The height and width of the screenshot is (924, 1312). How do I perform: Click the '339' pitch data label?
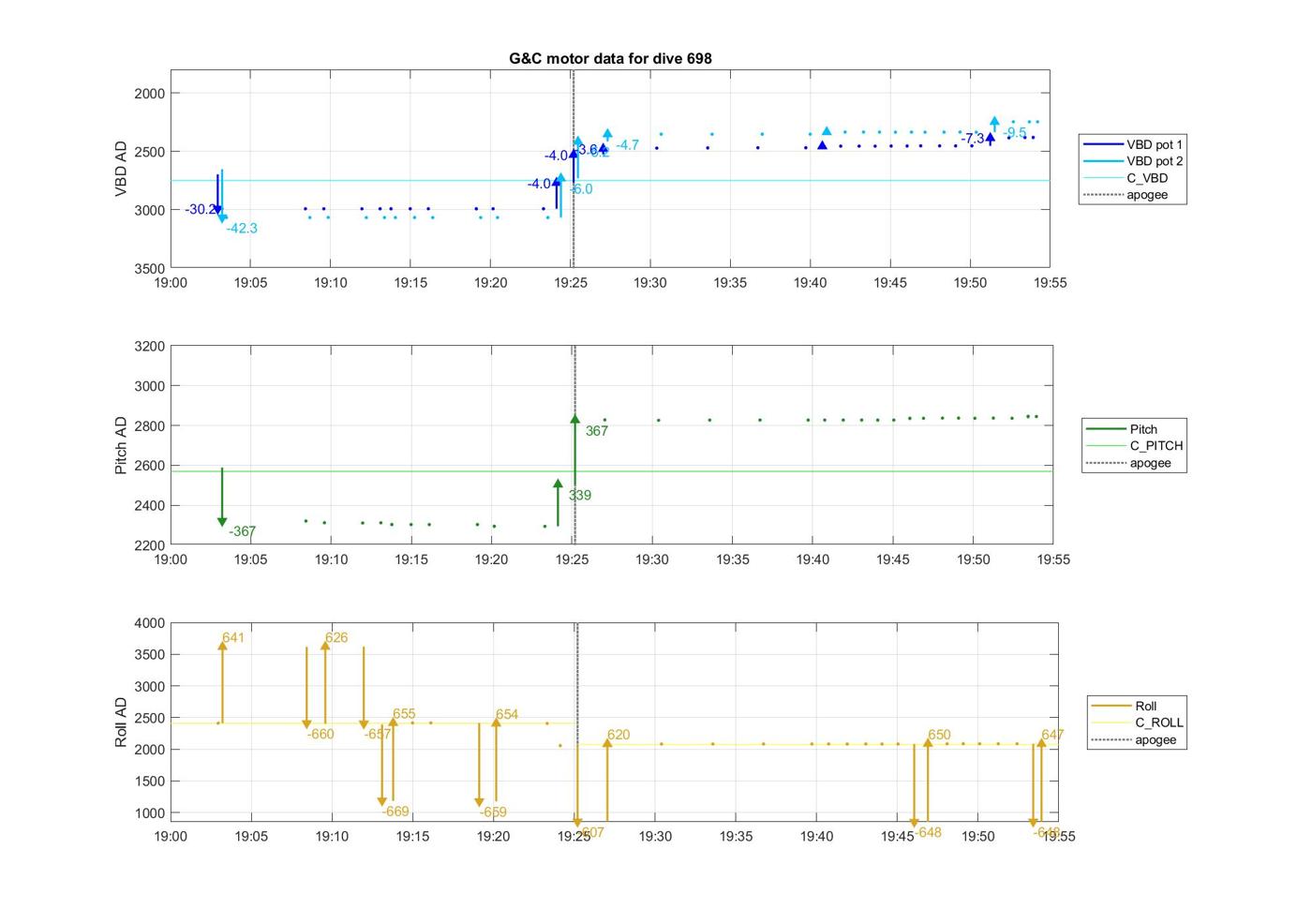580,495
